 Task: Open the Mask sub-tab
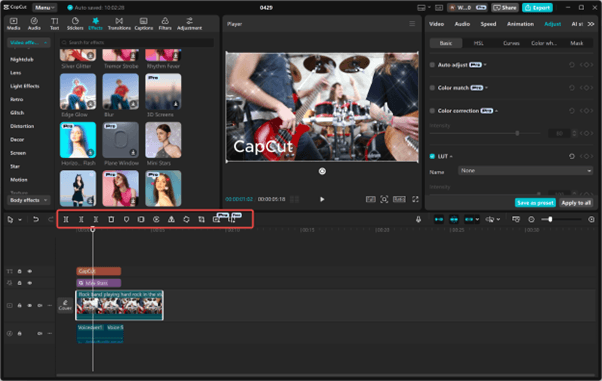(577, 43)
